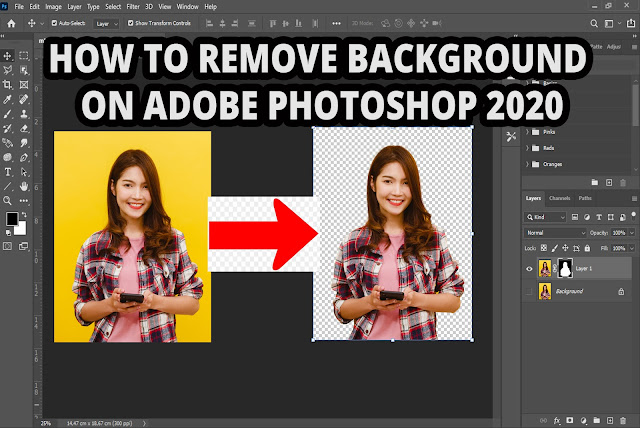Create a new adjustment layer
Viewport: 640px width, 428px height.
[x=583, y=421]
